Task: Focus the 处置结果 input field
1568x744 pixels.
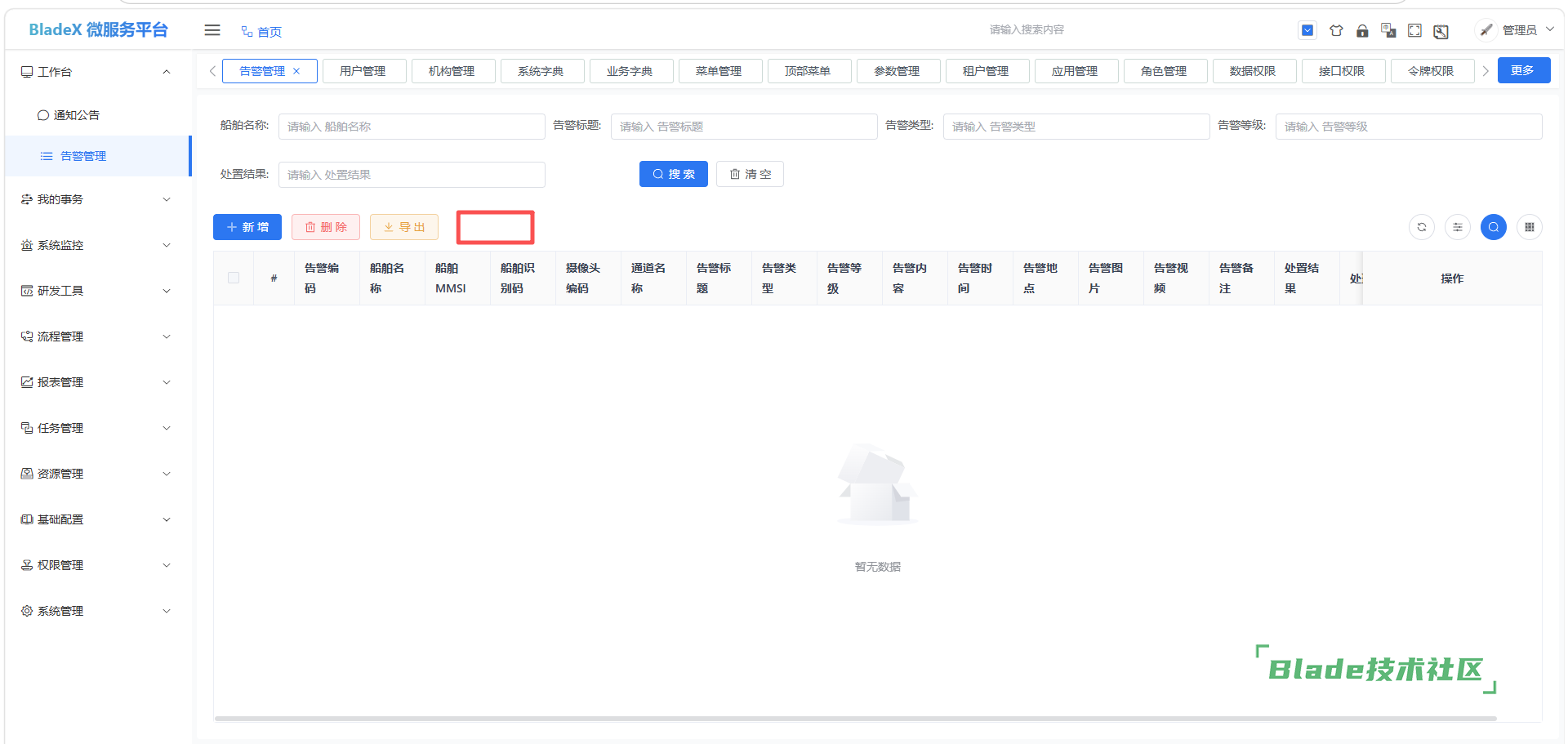Action: tap(412, 175)
